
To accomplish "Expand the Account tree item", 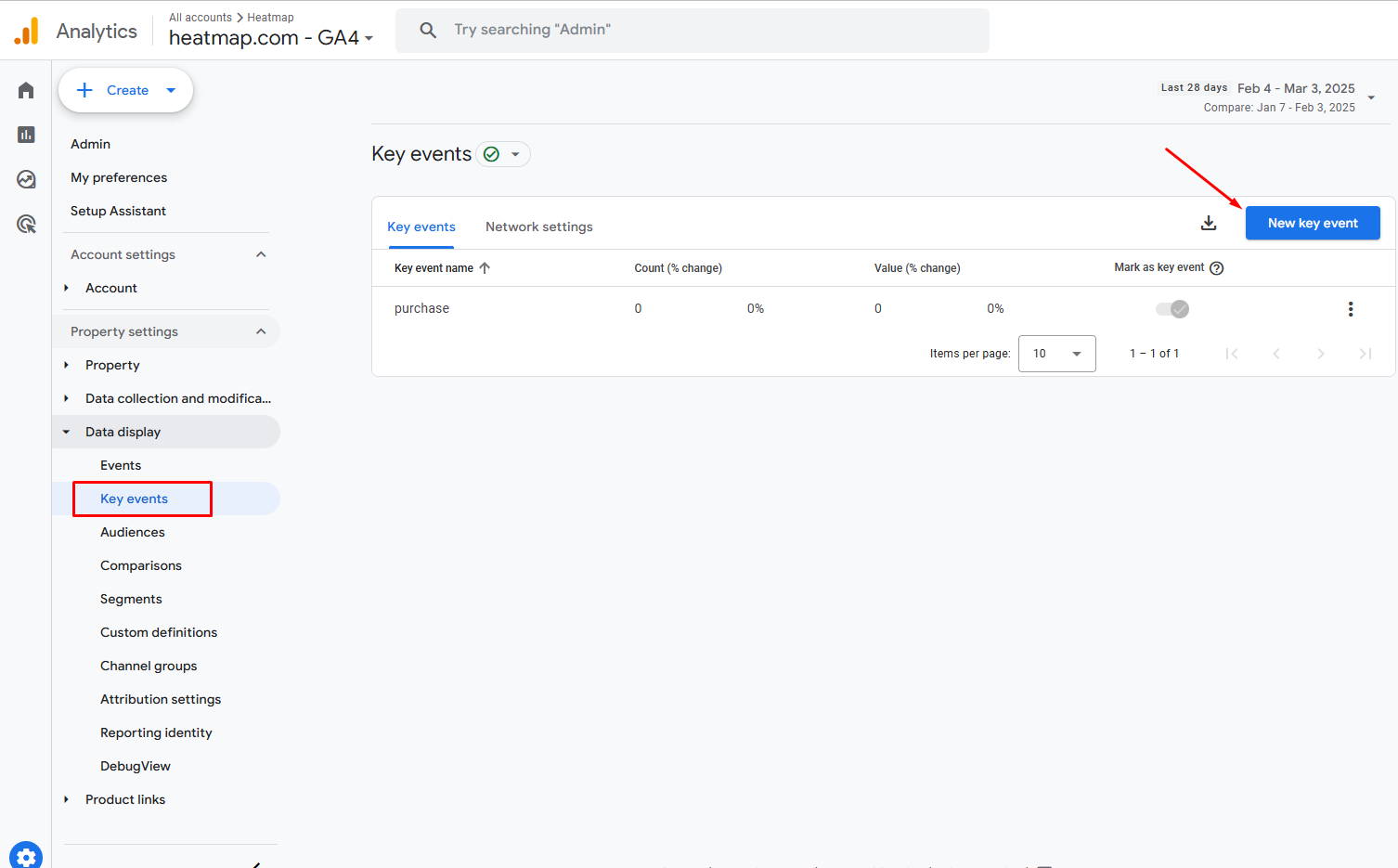I will coord(66,288).
